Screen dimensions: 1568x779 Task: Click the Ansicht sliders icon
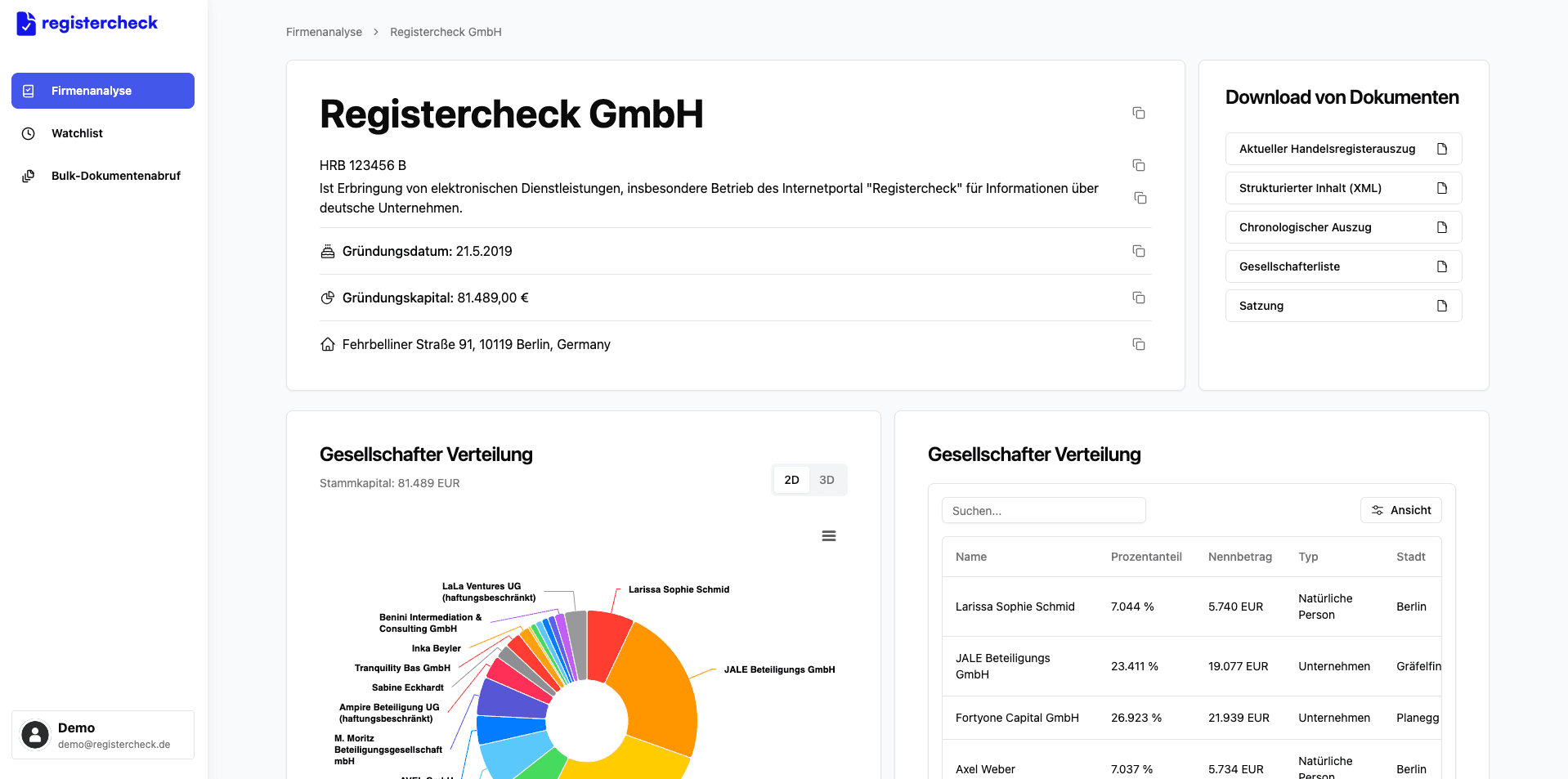[1378, 510]
